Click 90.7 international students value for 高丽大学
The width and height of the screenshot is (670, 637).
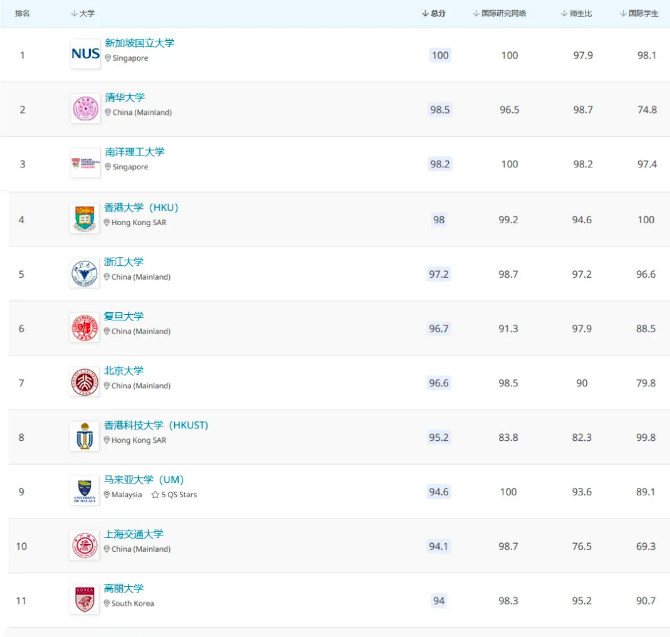pyautogui.click(x=646, y=601)
